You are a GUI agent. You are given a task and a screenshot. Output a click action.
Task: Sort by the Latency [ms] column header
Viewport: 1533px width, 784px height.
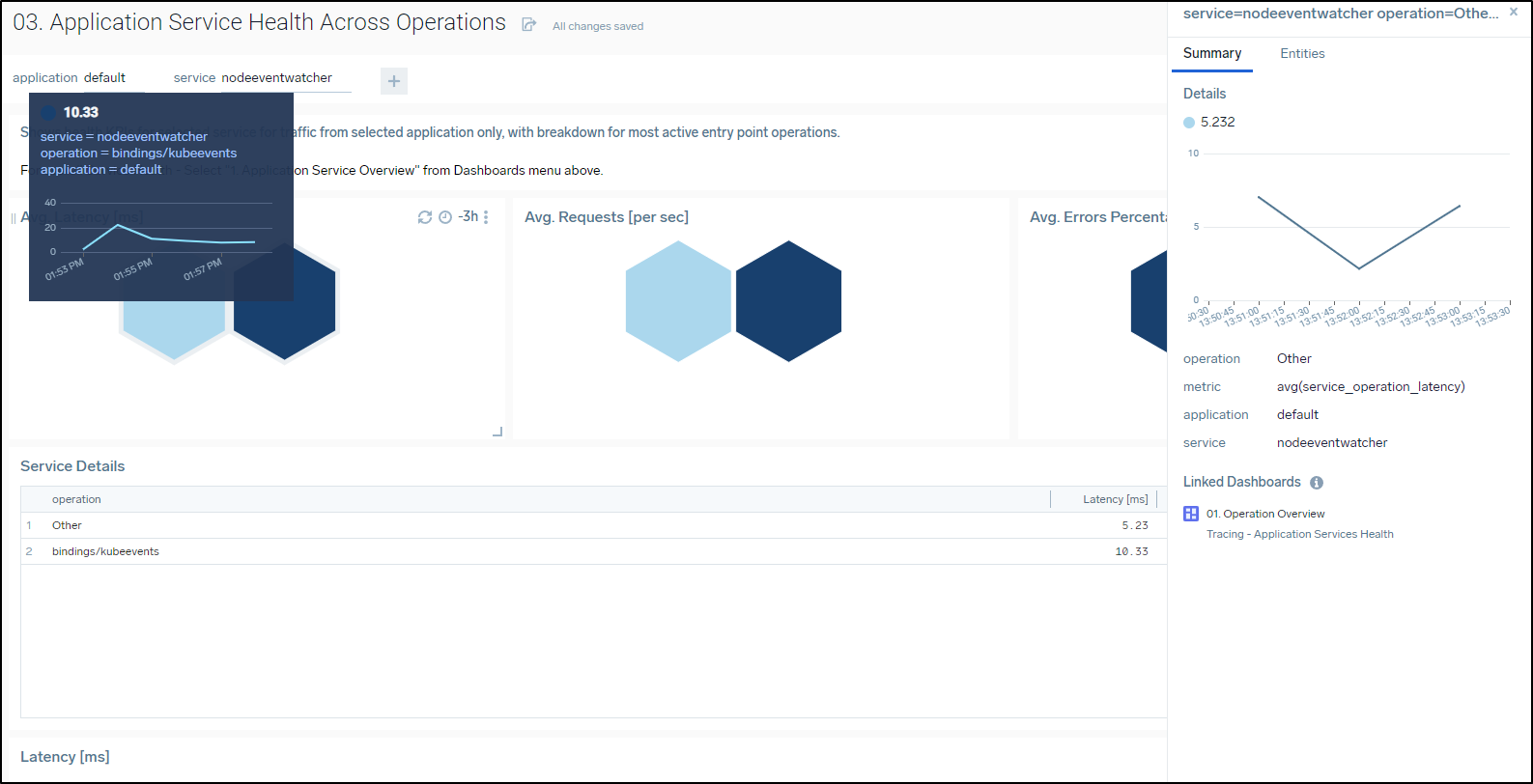(1116, 499)
